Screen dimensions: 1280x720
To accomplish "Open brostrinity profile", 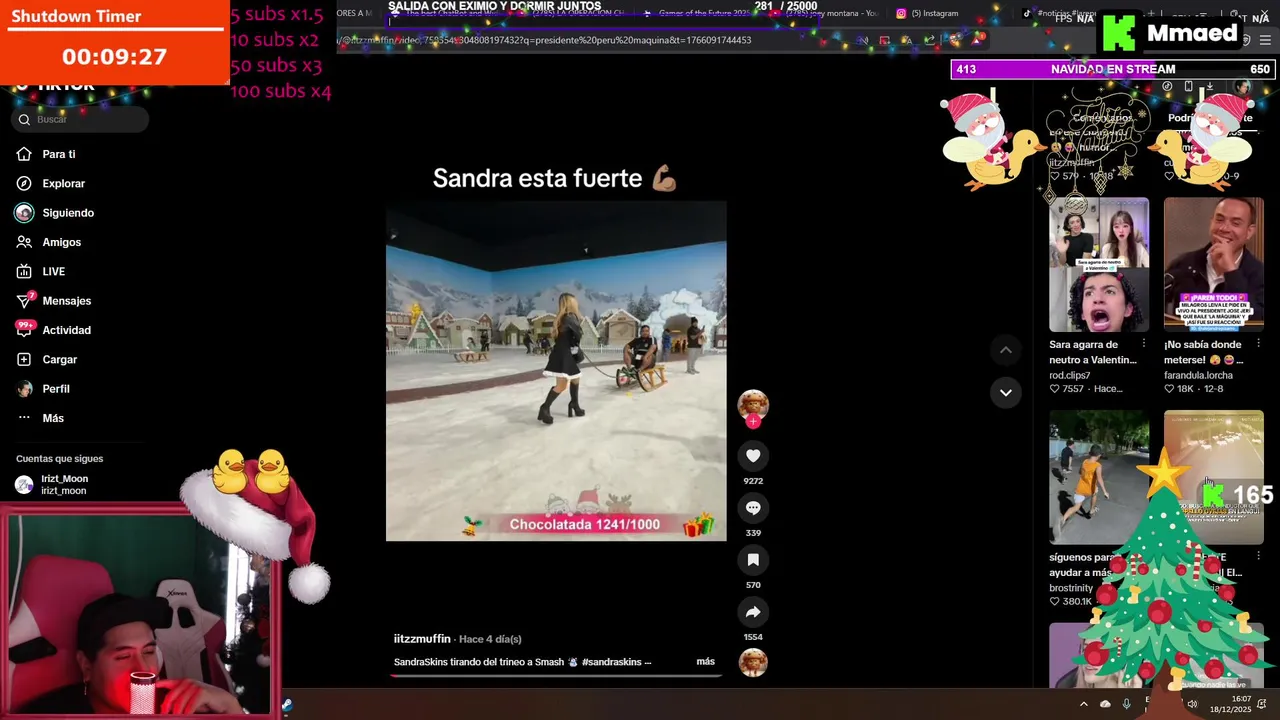I will pyautogui.click(x=1071, y=588).
